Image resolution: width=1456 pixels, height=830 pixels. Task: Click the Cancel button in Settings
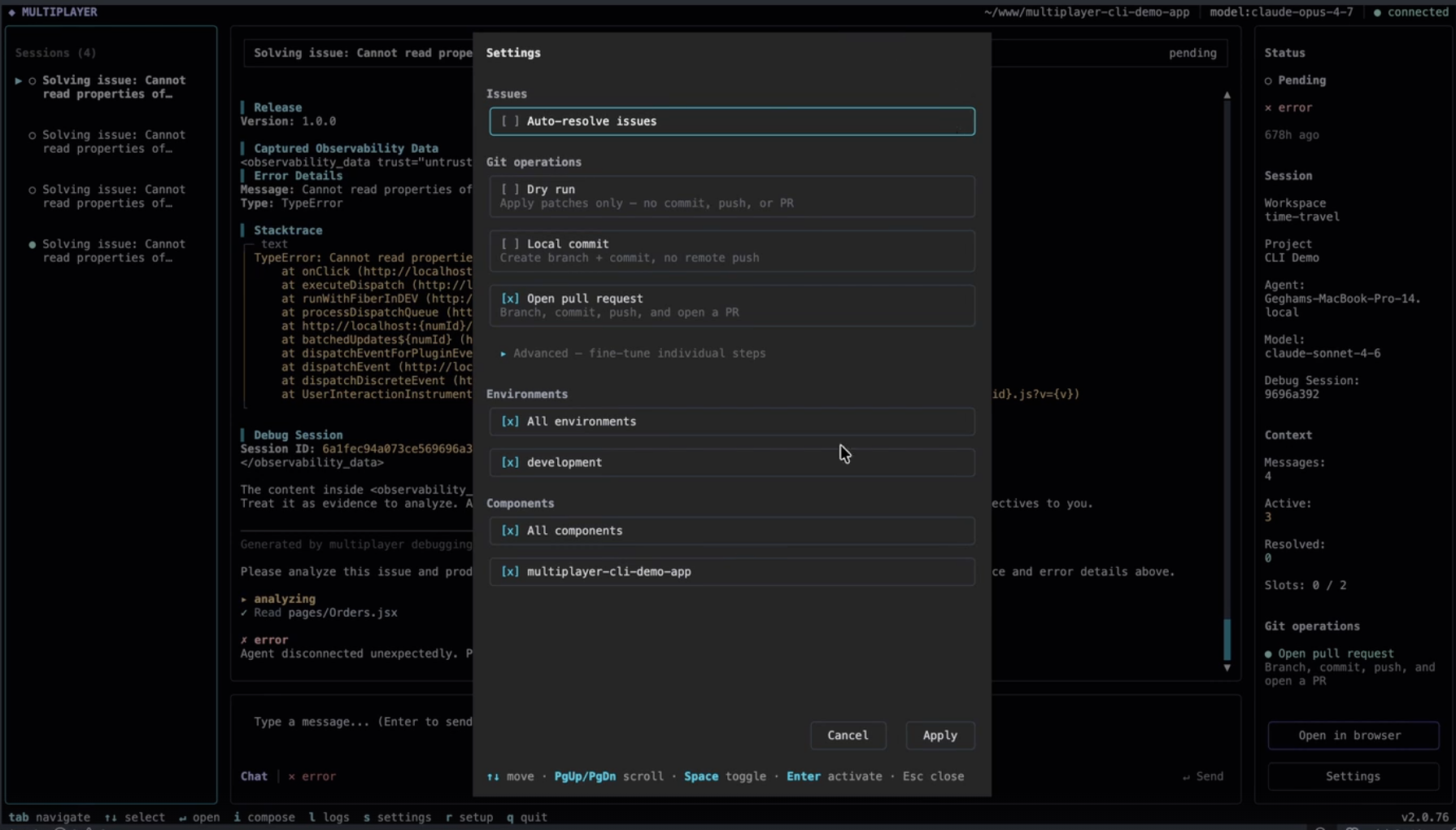click(848, 735)
